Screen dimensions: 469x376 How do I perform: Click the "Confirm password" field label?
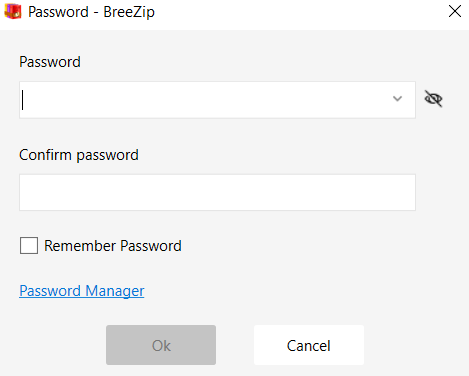coord(79,155)
